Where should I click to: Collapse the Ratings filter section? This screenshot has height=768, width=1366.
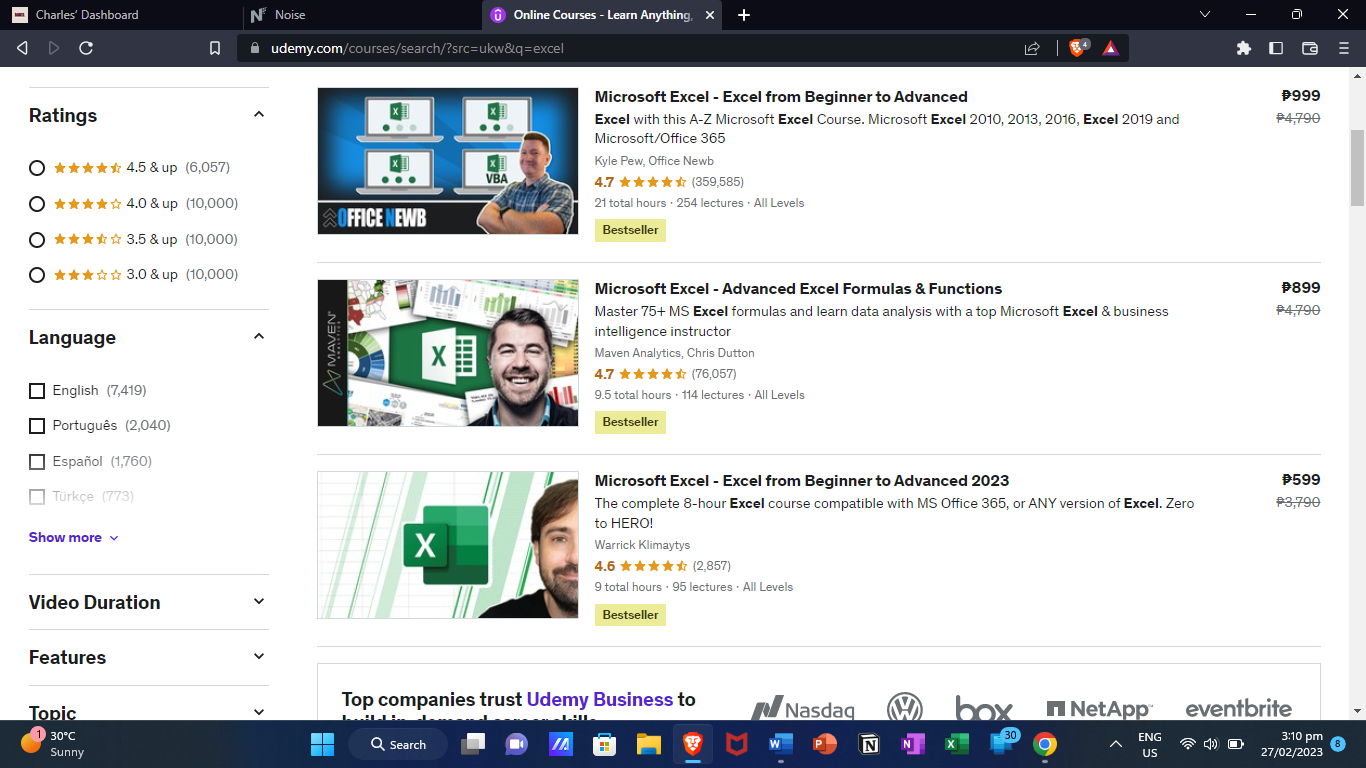coord(259,115)
